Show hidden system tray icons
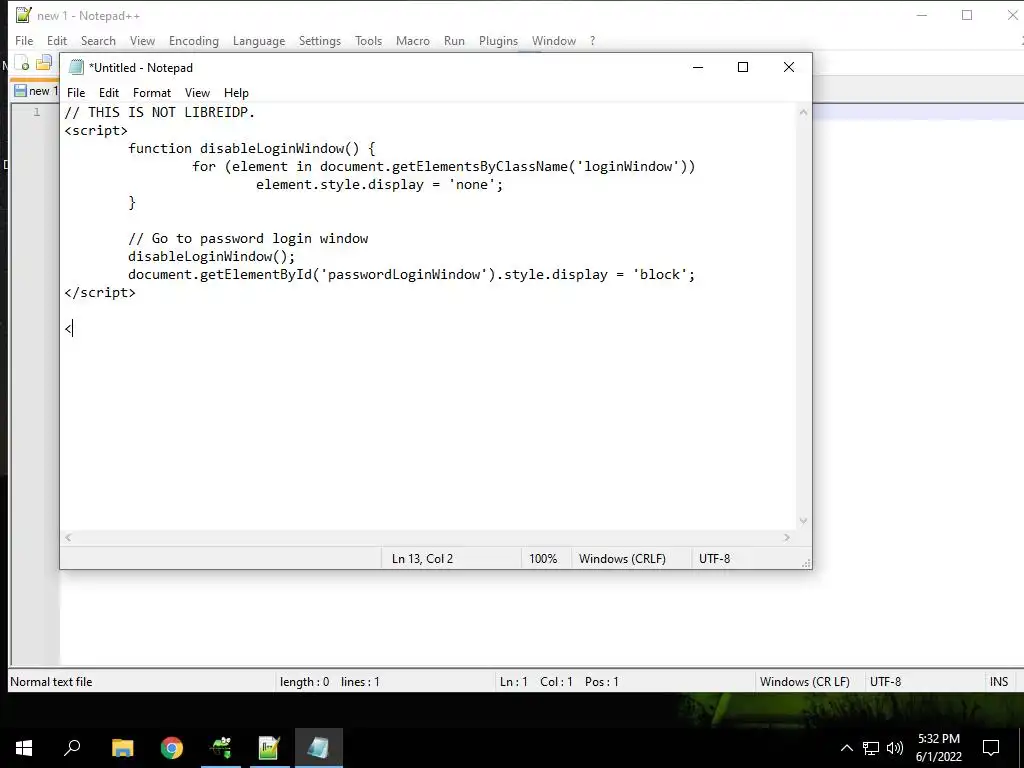Screen dimensions: 1024x768 pos(846,748)
